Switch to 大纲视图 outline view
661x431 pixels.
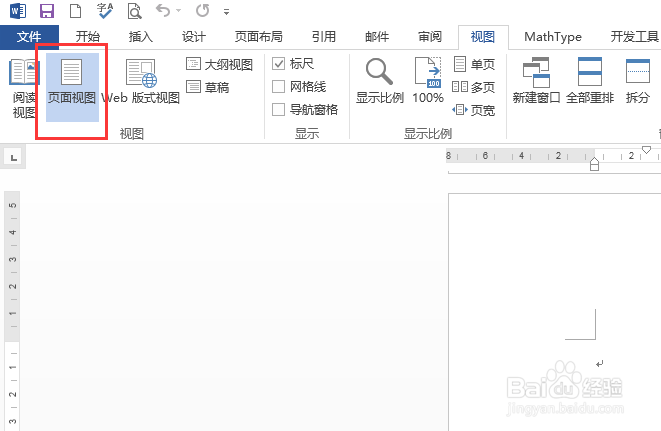(x=219, y=64)
